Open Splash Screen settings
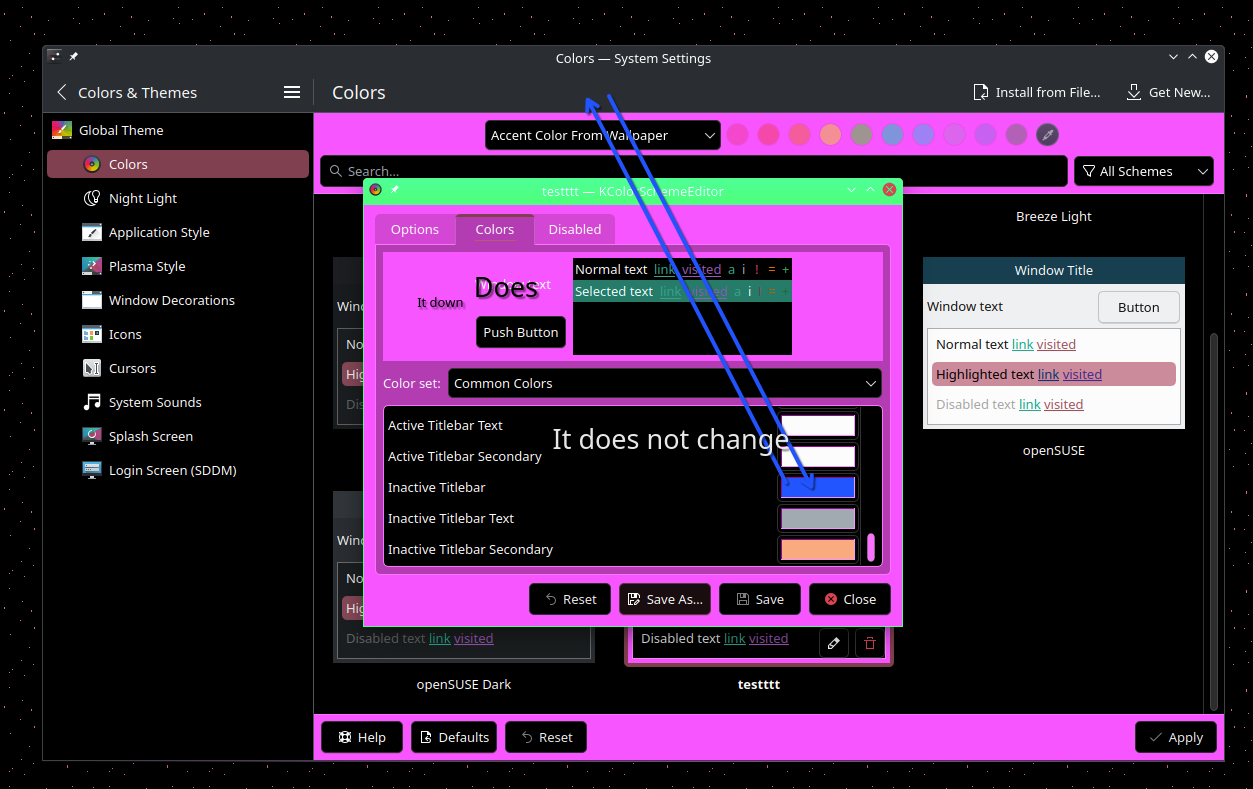 [x=178, y=436]
